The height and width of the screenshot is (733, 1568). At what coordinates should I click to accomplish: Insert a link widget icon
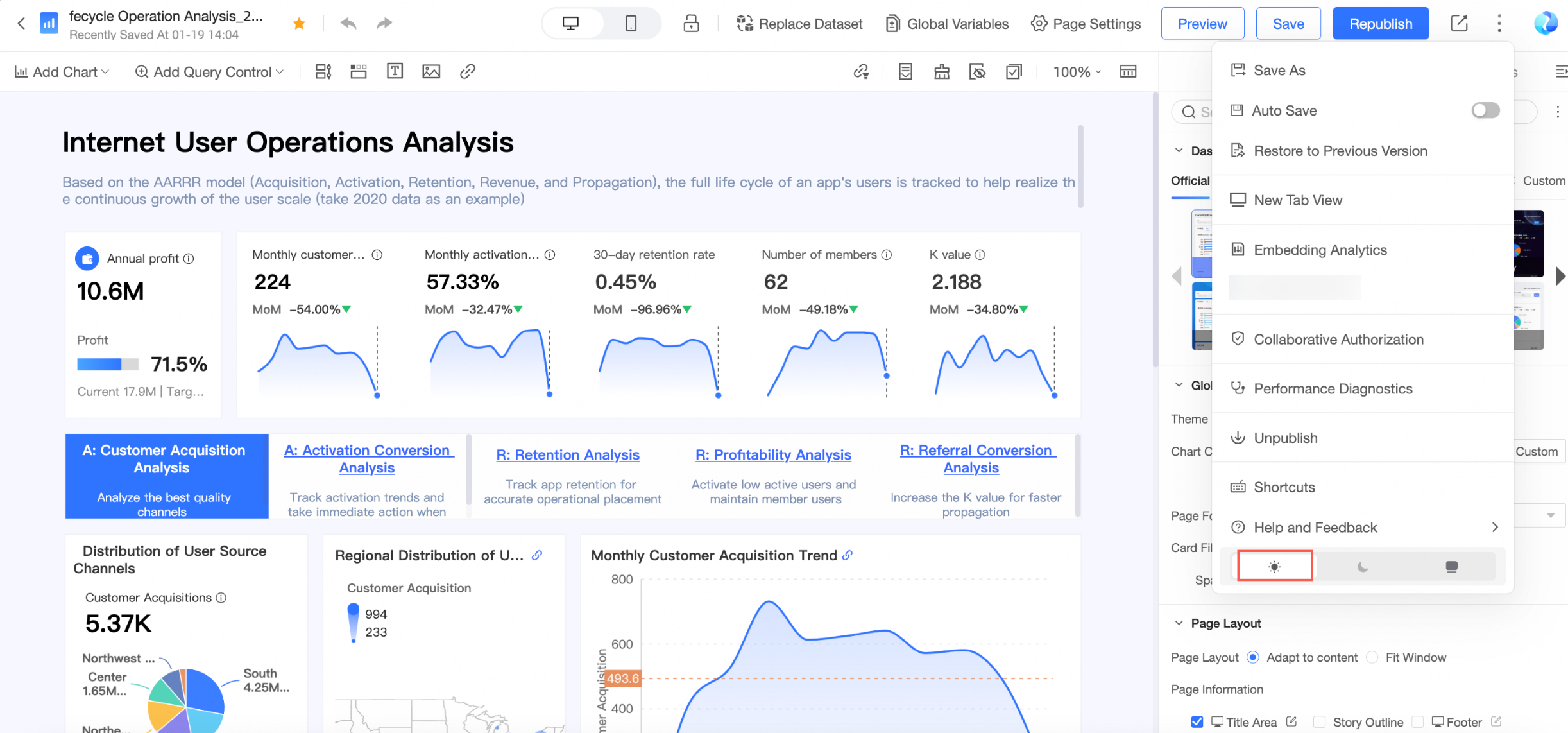[x=468, y=71]
